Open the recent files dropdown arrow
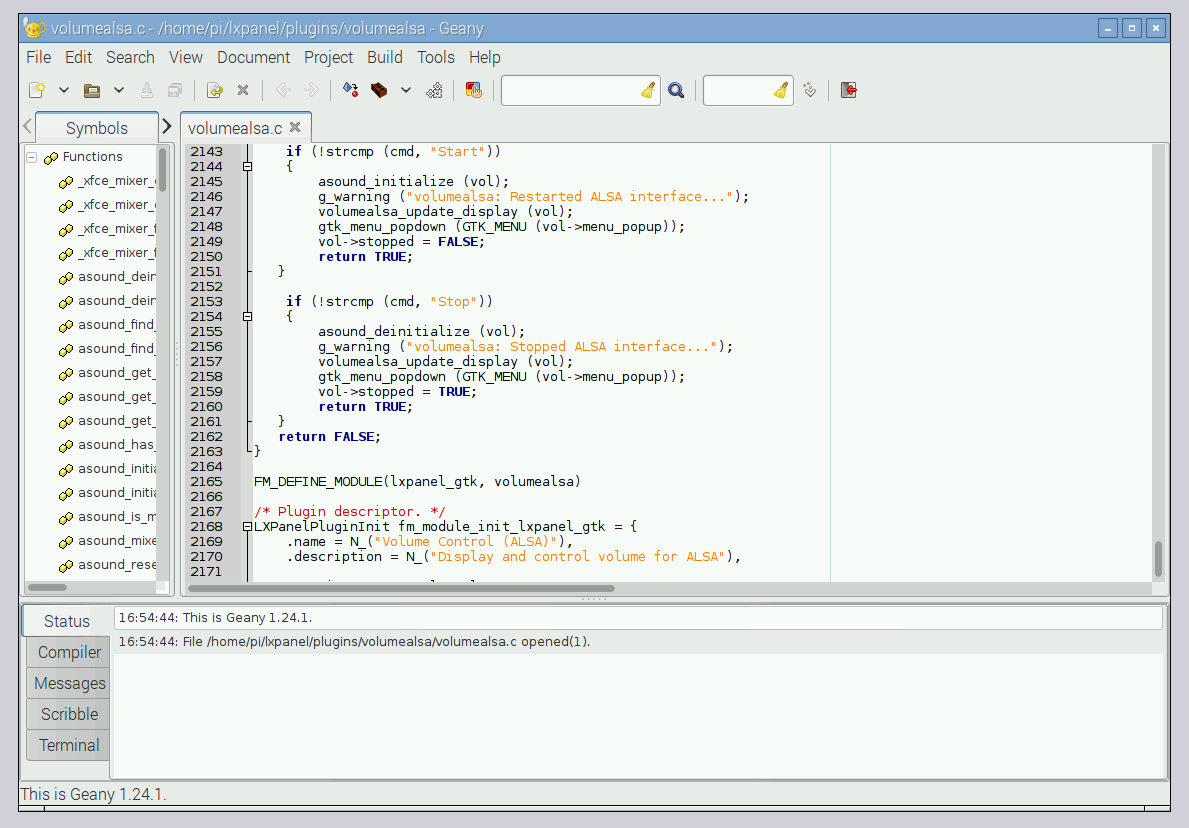Image resolution: width=1189 pixels, height=828 pixels. [118, 90]
